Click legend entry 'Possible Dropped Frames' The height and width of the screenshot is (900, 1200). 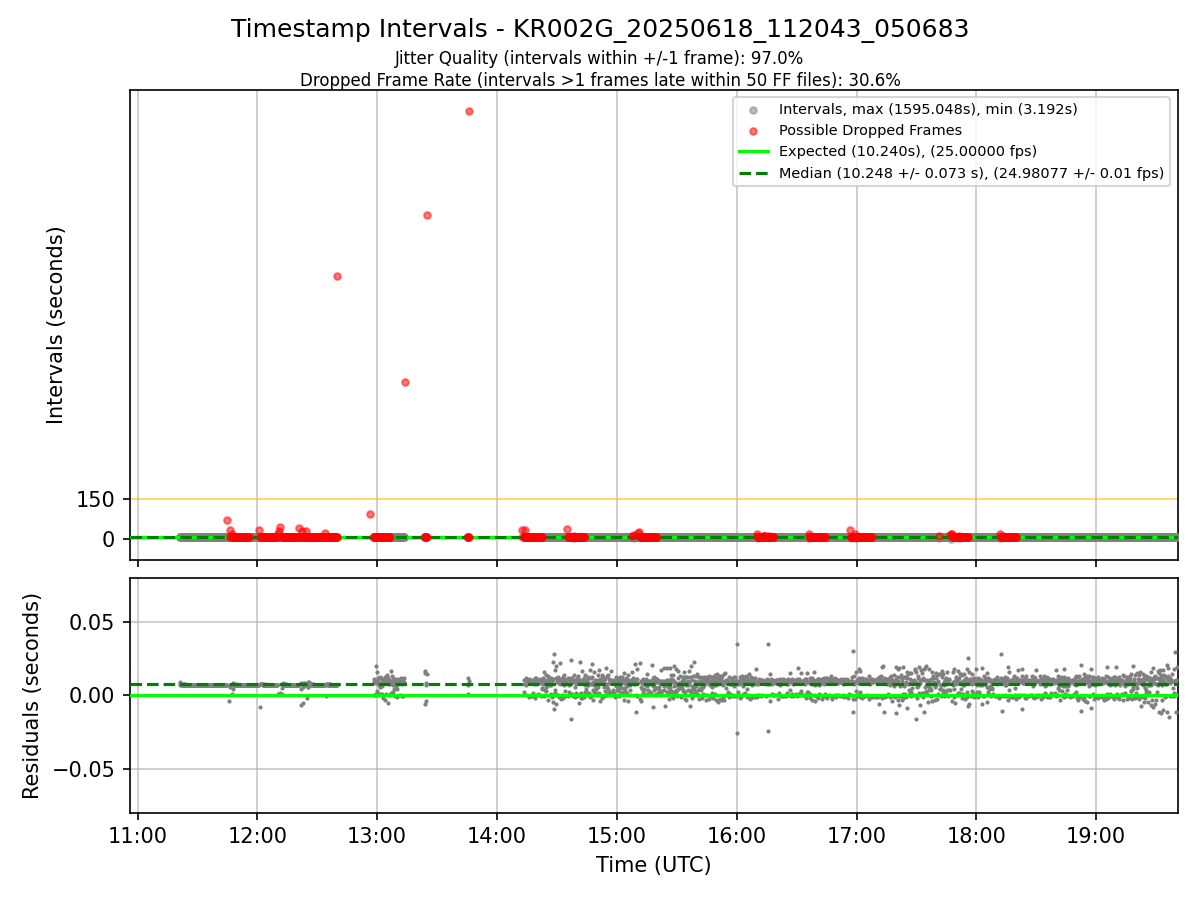[x=870, y=130]
